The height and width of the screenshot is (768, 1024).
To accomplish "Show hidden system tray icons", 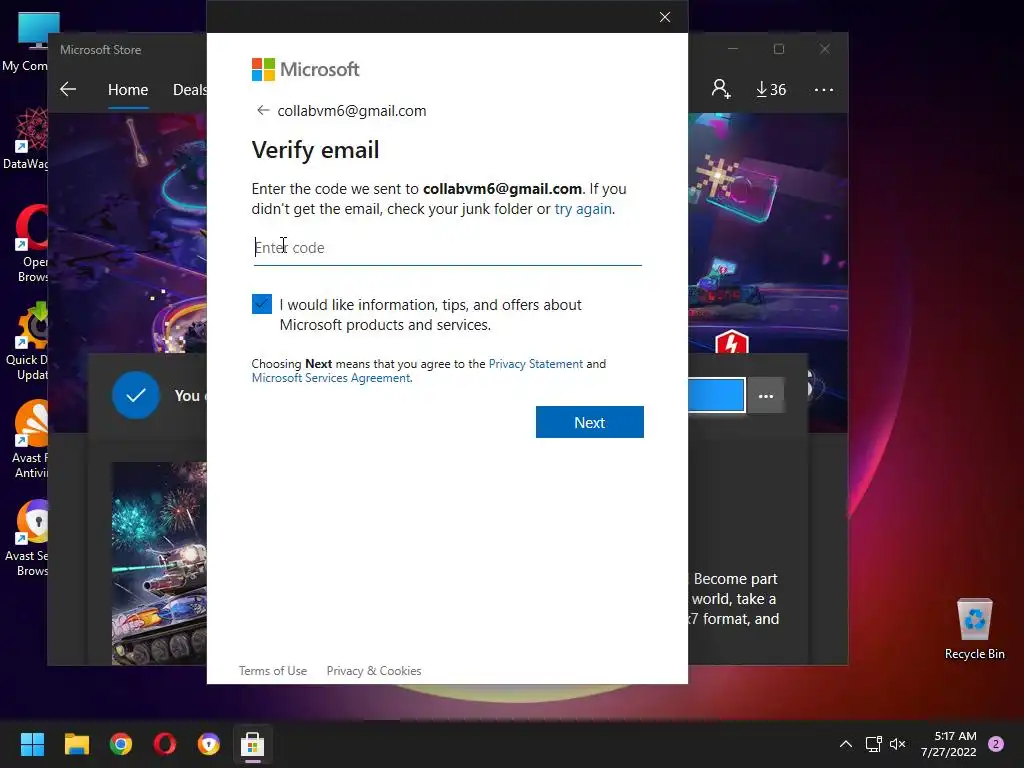I will [846, 744].
